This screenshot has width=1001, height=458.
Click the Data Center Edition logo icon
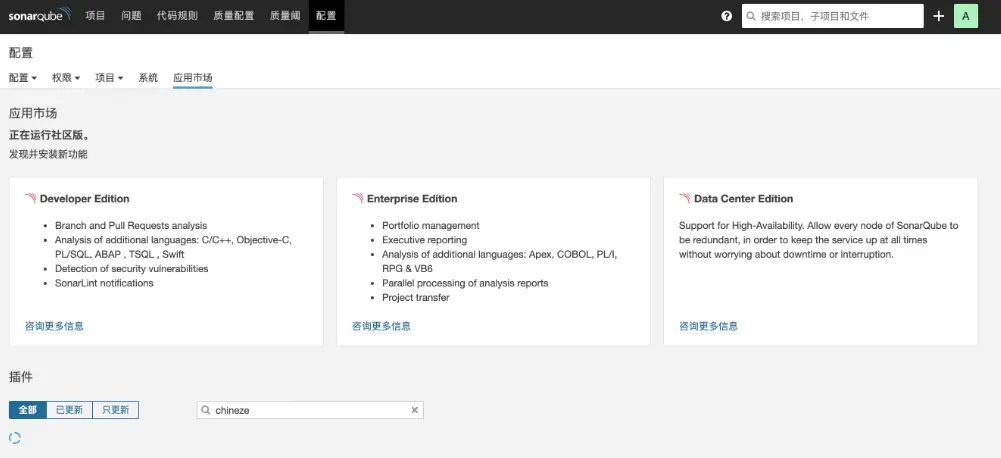(685, 198)
